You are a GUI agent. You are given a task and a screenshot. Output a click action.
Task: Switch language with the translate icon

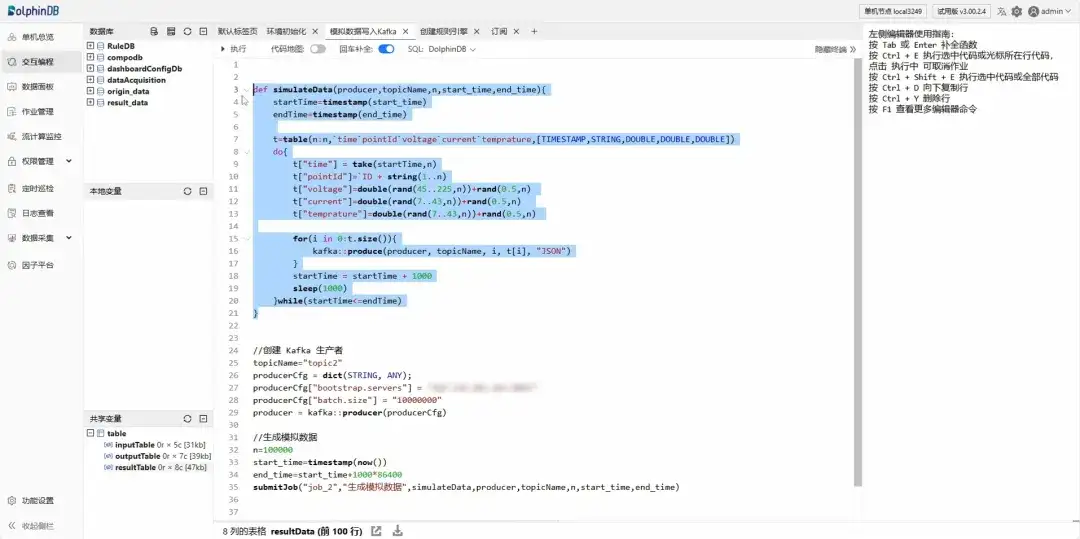(1001, 11)
